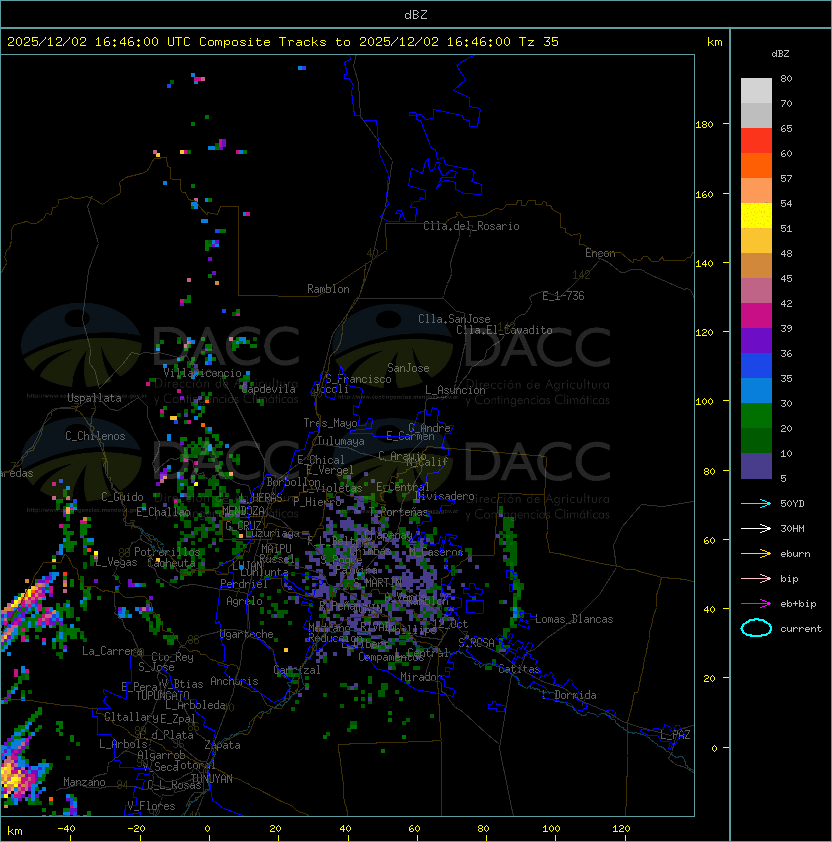Image resolution: width=832 pixels, height=842 pixels.
Task: Click the 'Potrerillos' map label
Action: (167, 552)
